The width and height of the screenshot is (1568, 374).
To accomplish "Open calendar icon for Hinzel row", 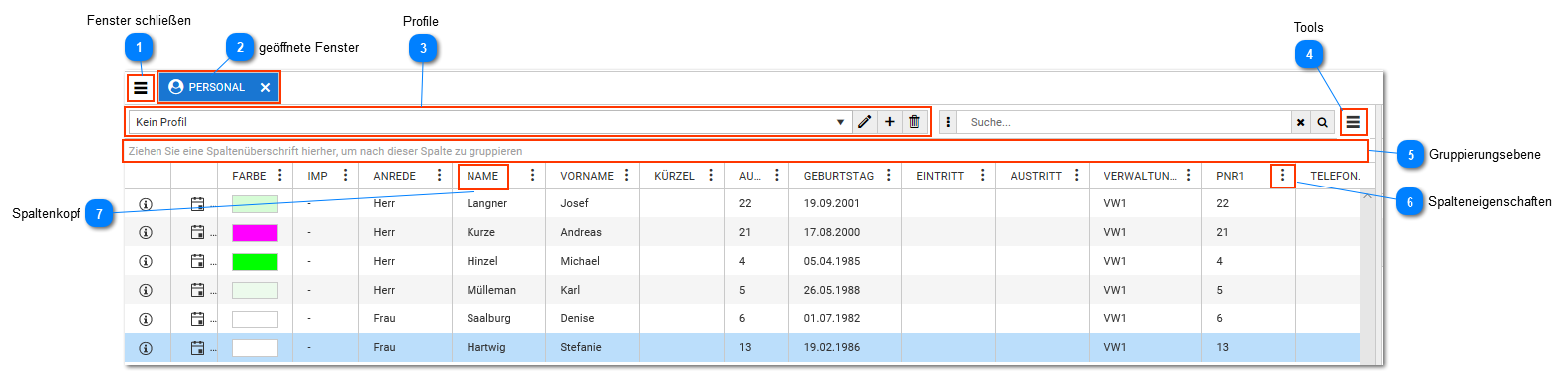I will coord(197,262).
